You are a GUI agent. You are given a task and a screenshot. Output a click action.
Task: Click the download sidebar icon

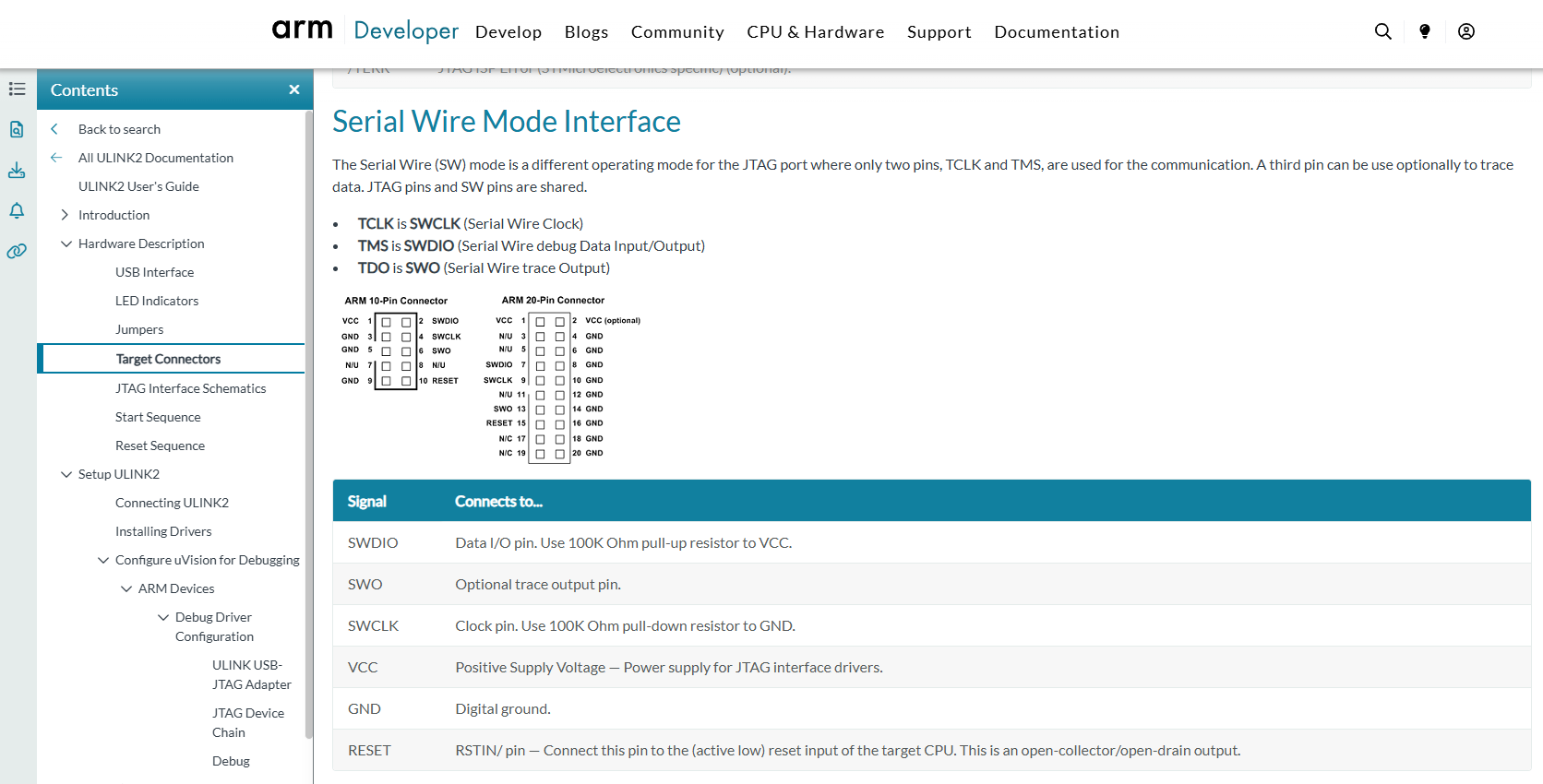click(x=17, y=171)
